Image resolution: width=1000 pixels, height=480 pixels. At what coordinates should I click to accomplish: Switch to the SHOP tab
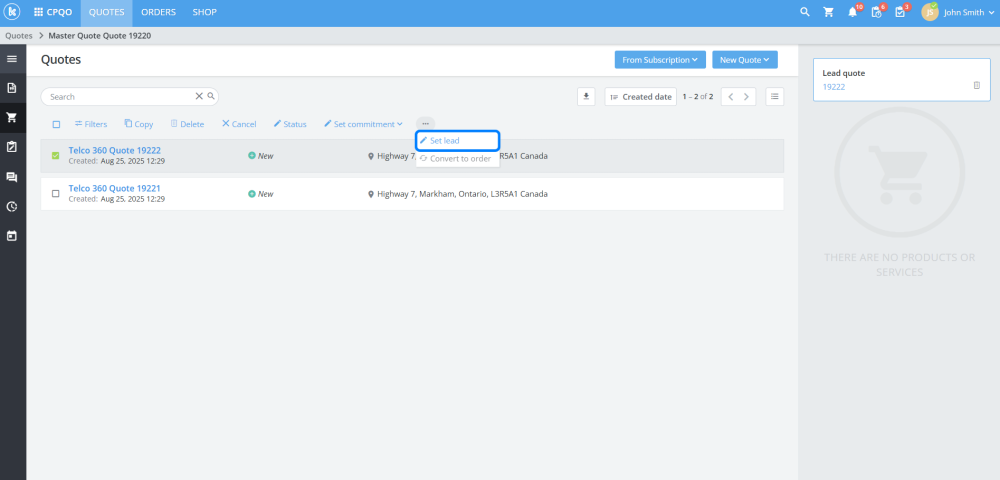click(x=205, y=12)
